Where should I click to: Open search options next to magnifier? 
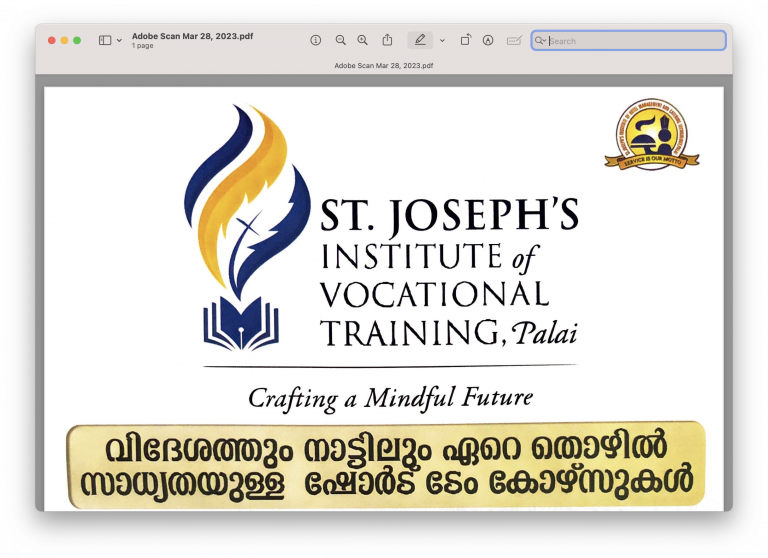pyautogui.click(x=541, y=41)
